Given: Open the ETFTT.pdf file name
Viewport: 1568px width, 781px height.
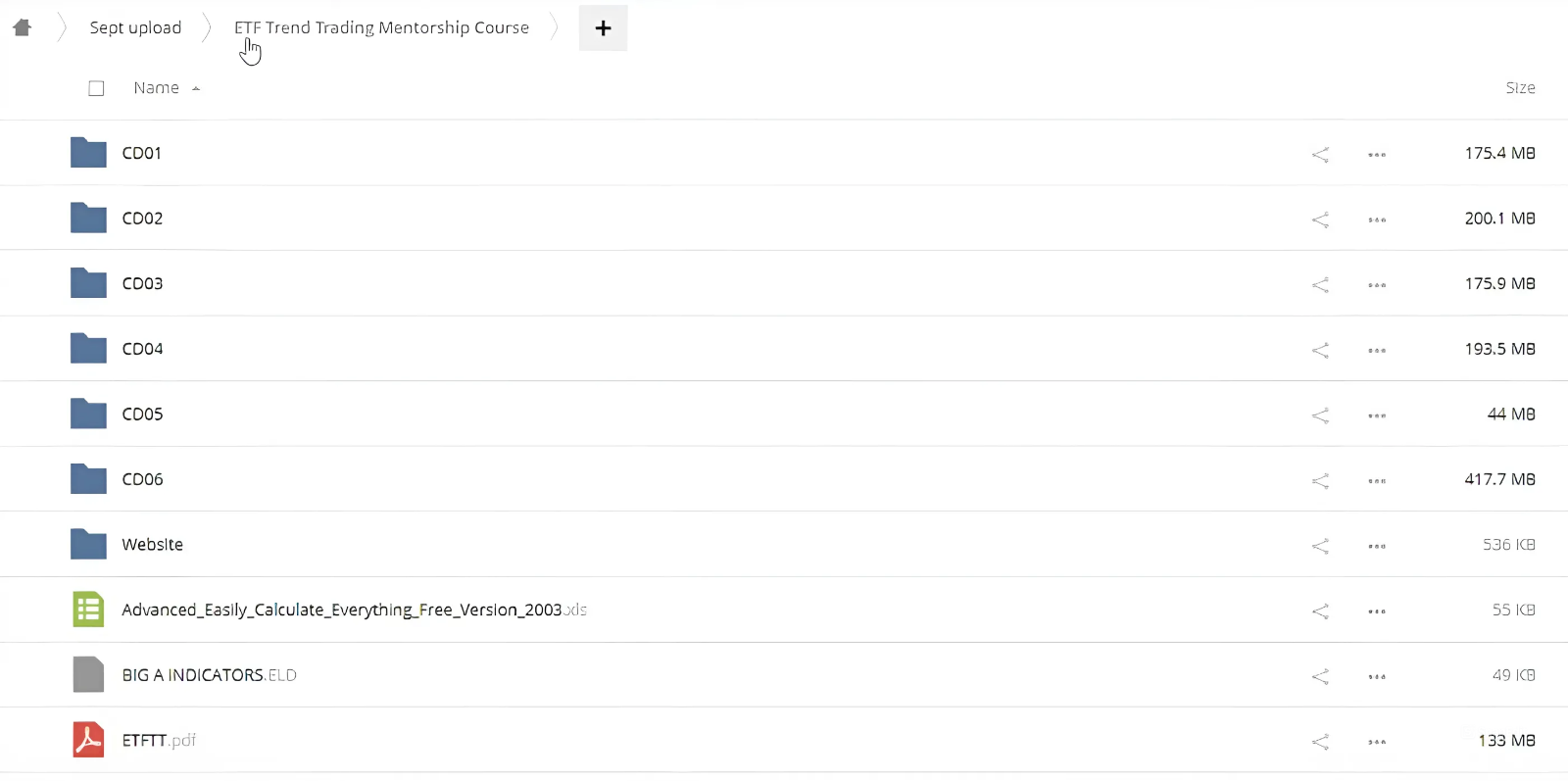Looking at the screenshot, I should [159, 740].
